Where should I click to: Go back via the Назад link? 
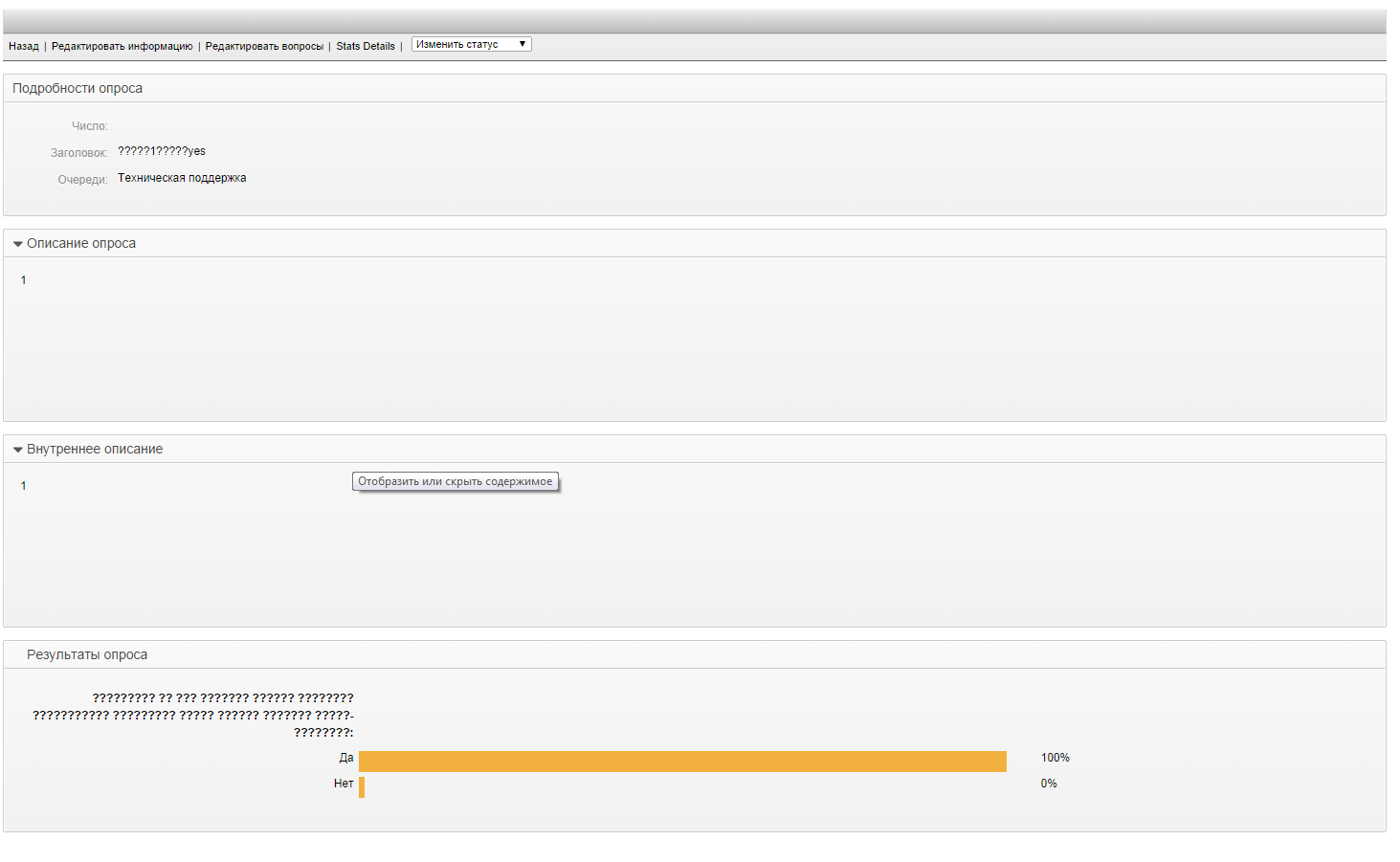(24, 46)
